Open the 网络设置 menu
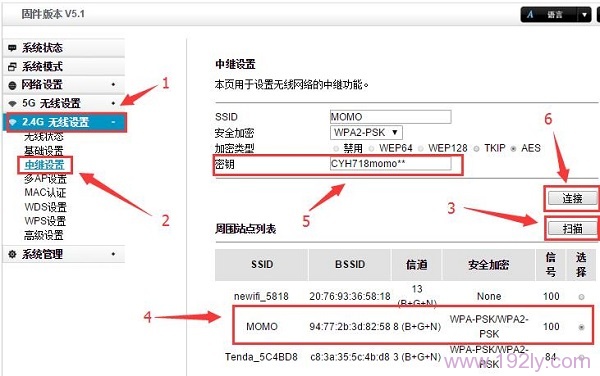Viewport: 600px width, 376px height. [x=64, y=85]
